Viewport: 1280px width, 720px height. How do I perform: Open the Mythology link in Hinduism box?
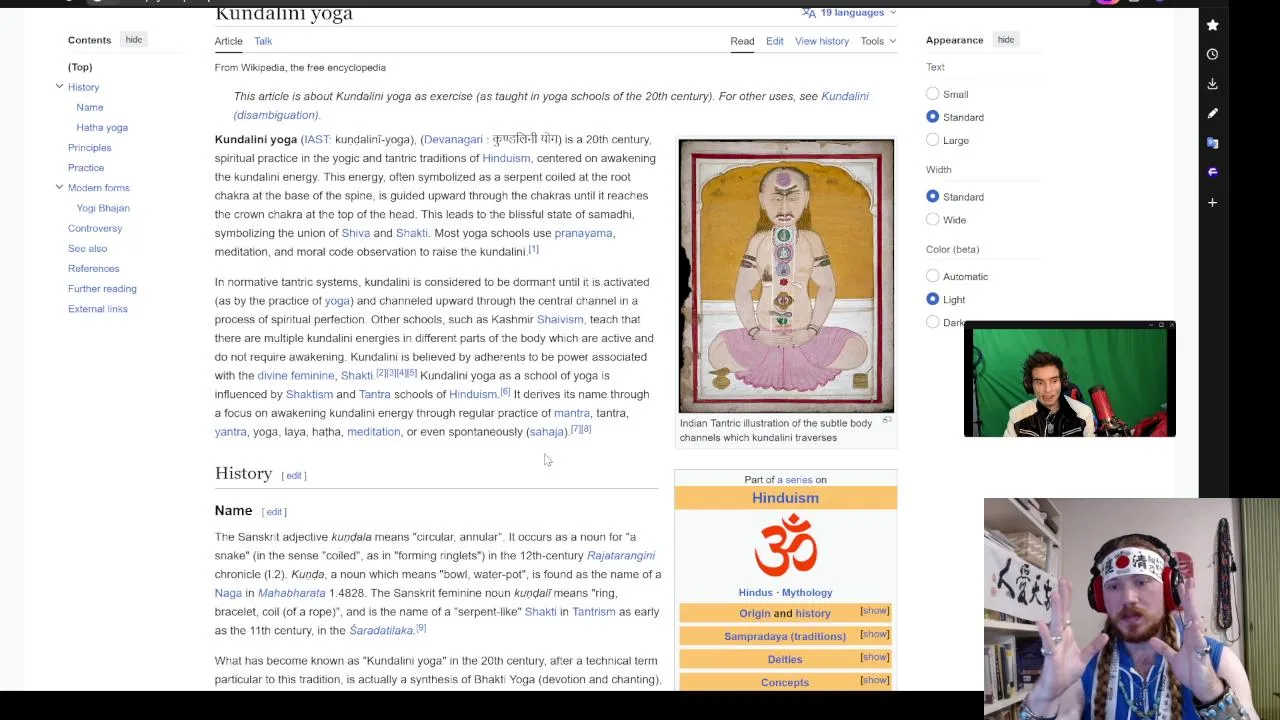pos(806,592)
